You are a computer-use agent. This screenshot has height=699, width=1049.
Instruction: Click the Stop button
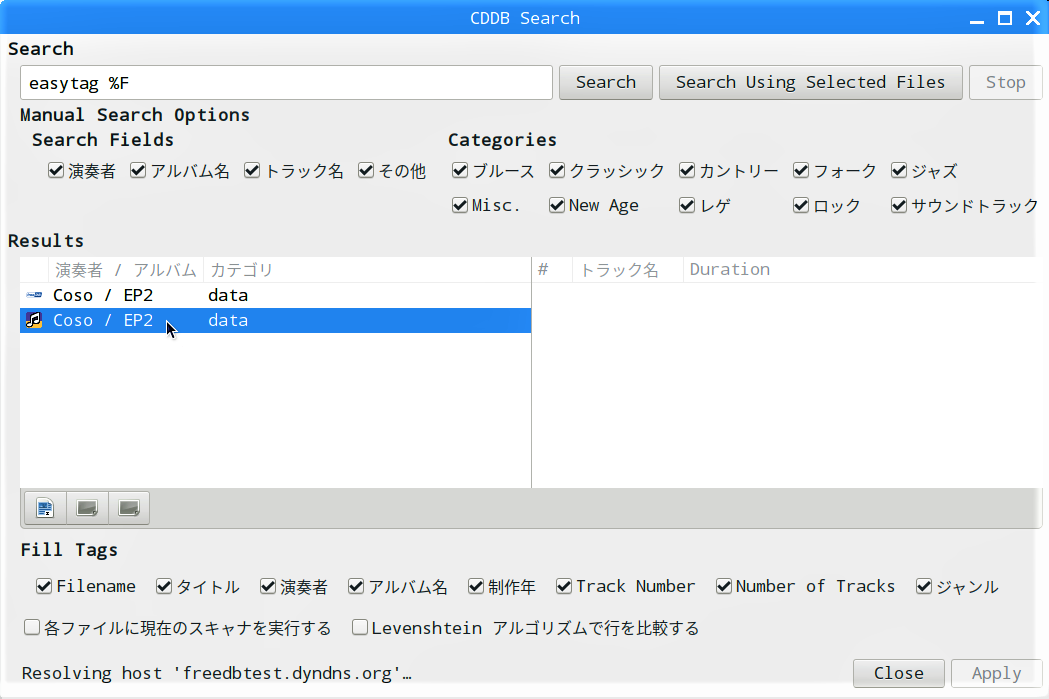(1005, 82)
